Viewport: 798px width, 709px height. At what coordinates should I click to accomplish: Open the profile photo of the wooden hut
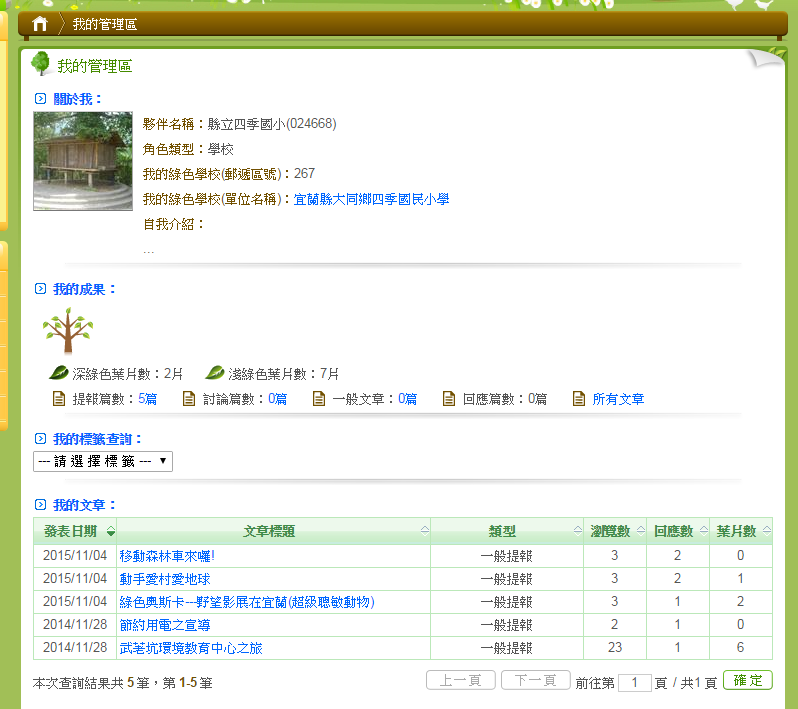(83, 161)
